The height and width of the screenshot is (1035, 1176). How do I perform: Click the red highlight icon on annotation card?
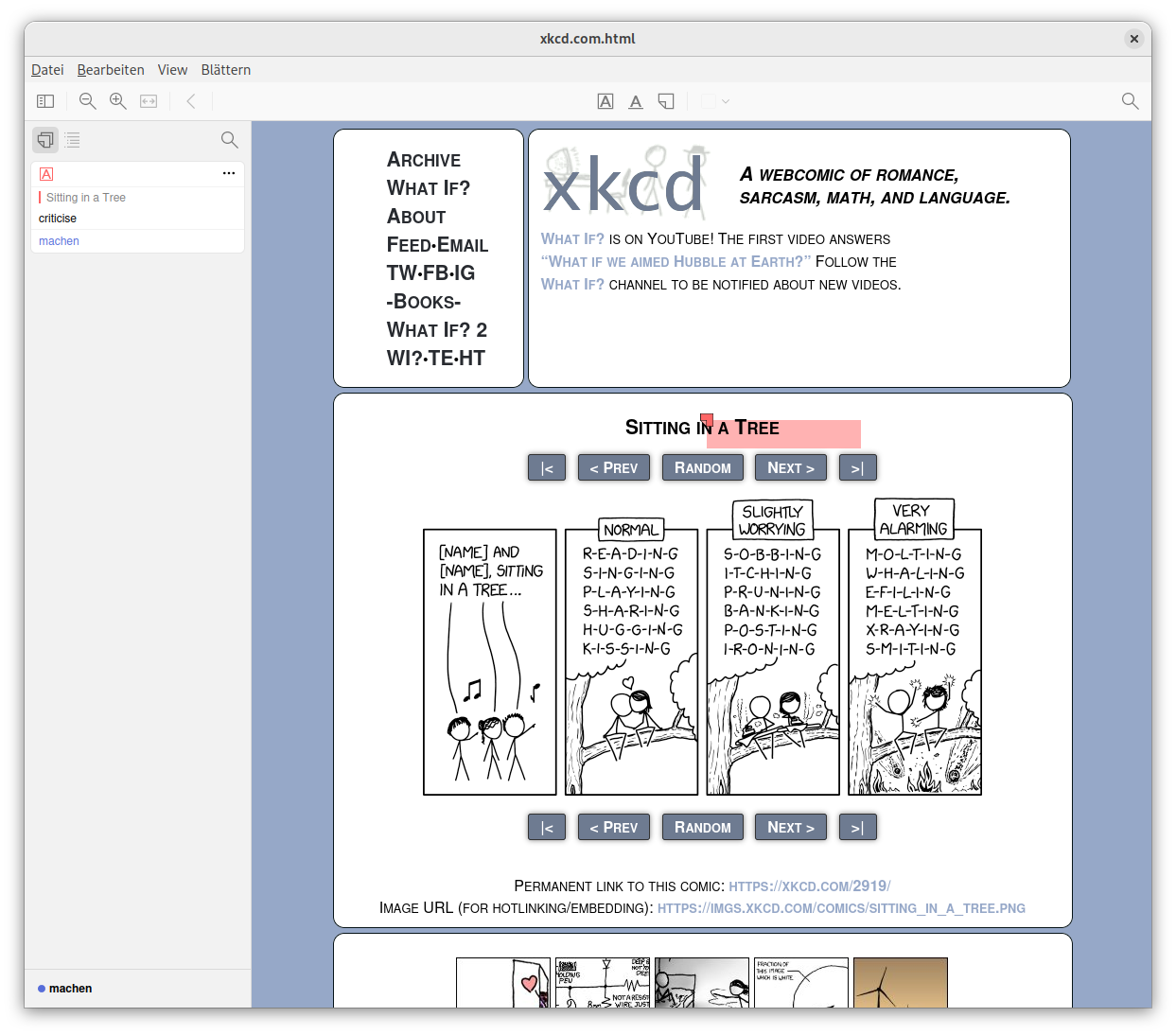[46, 174]
